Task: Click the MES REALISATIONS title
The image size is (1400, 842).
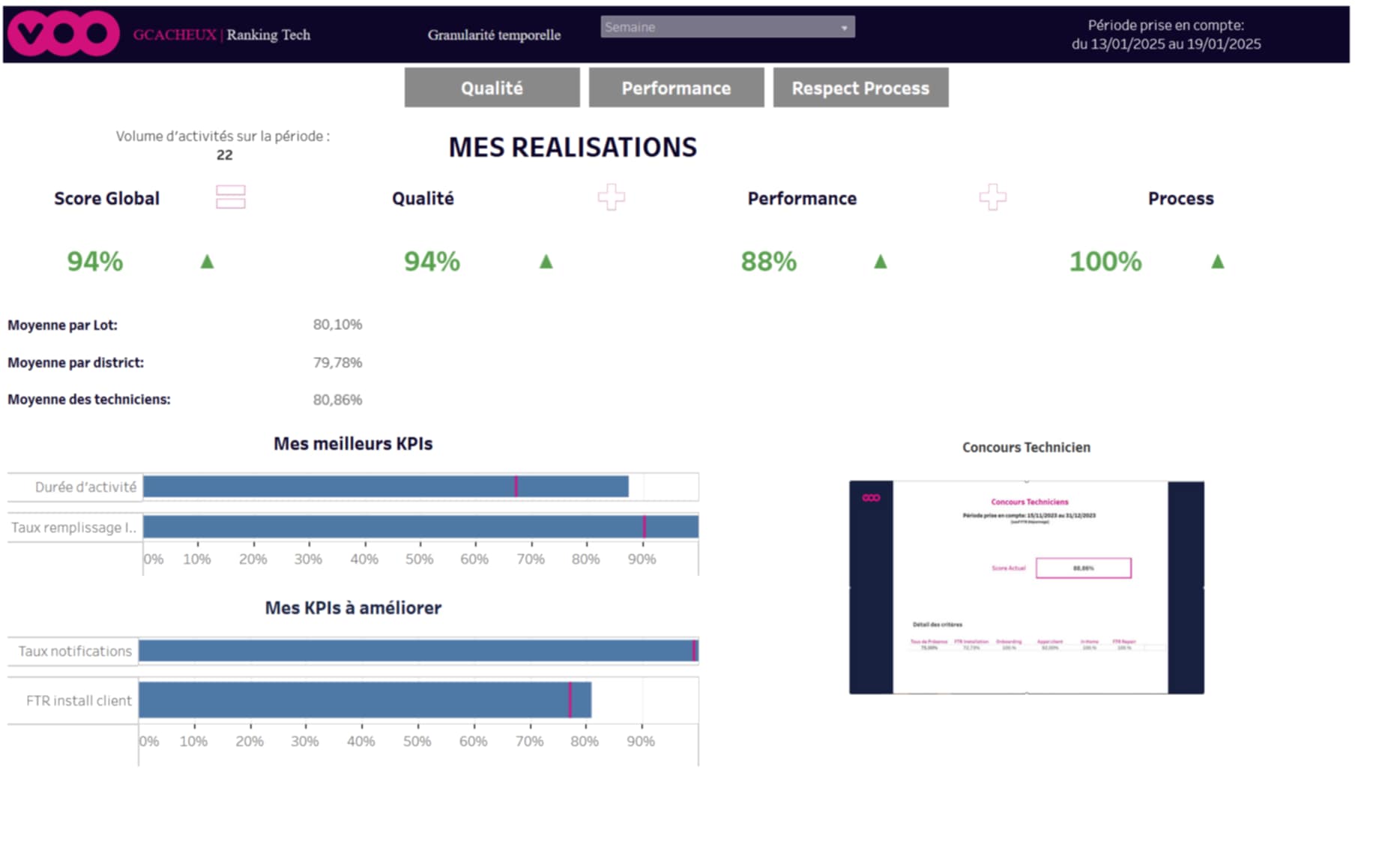Action: 573,147
